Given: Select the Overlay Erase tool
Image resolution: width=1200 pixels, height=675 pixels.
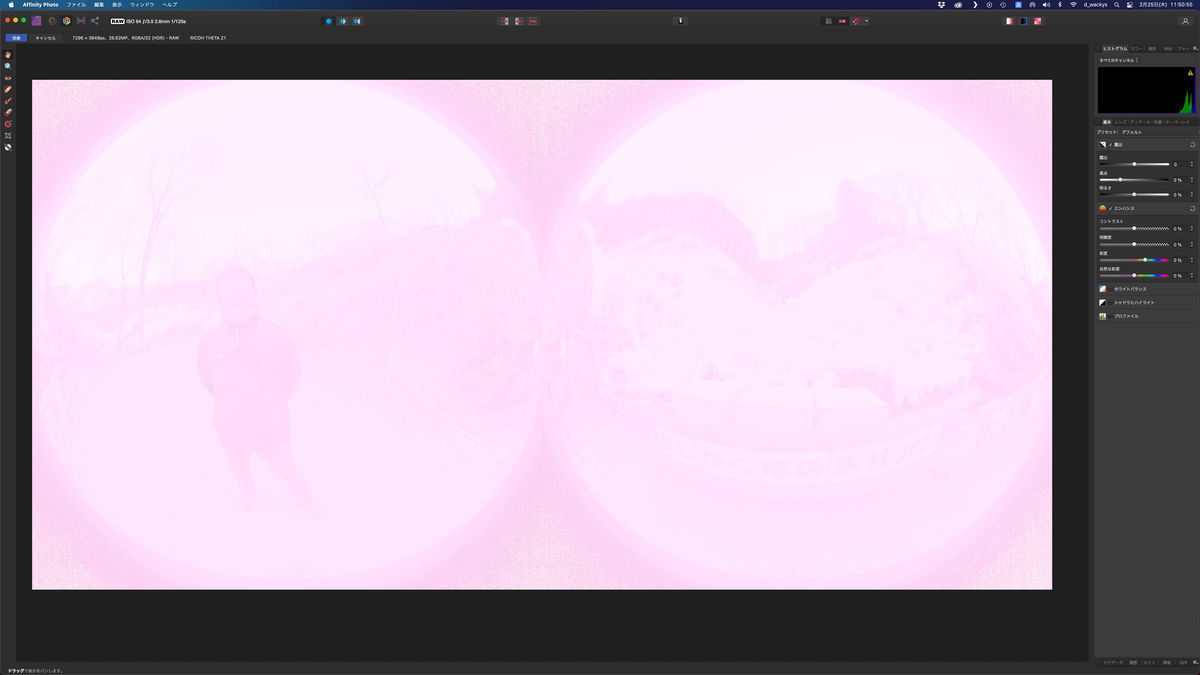Looking at the screenshot, I should coord(7,112).
